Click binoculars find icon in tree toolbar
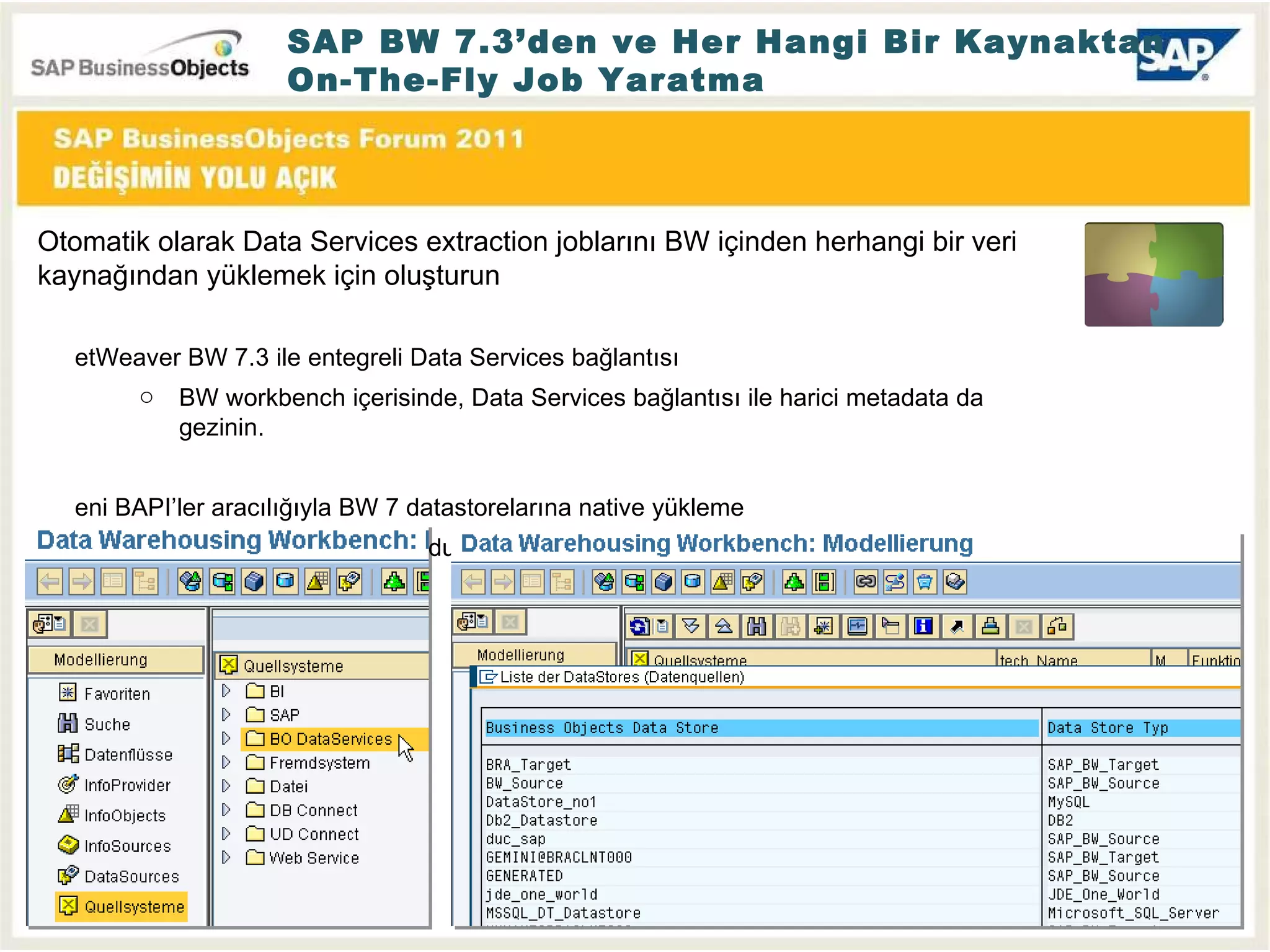Viewport: 1270px width, 952px height. click(x=757, y=627)
